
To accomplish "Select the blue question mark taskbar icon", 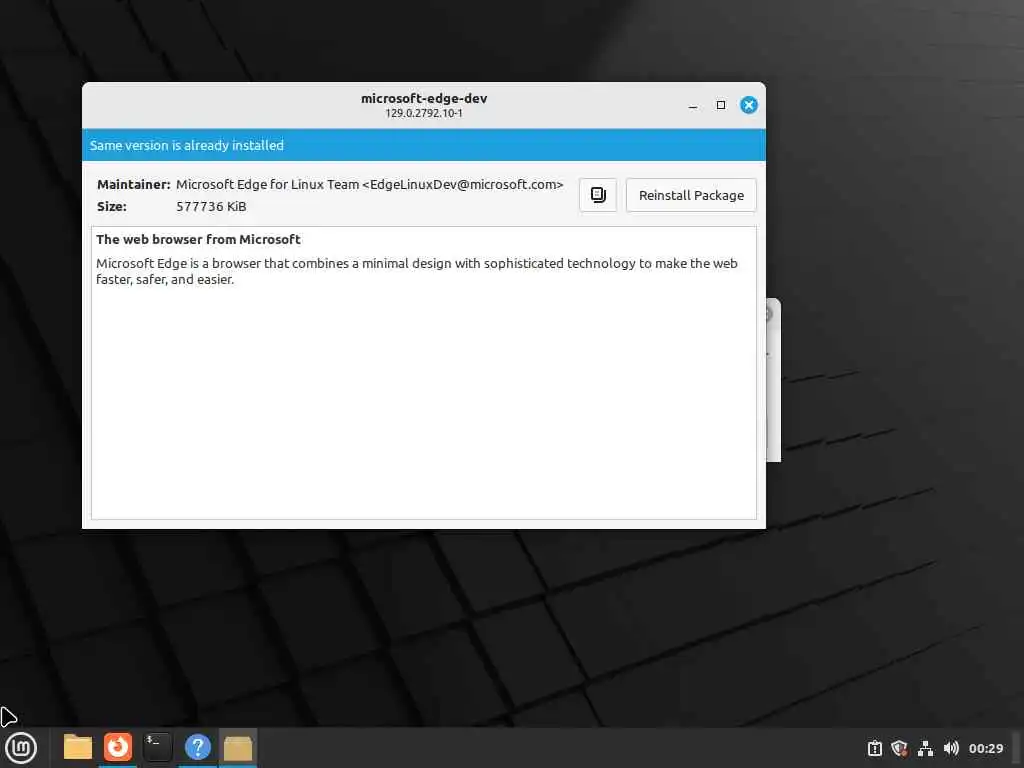I will point(197,747).
